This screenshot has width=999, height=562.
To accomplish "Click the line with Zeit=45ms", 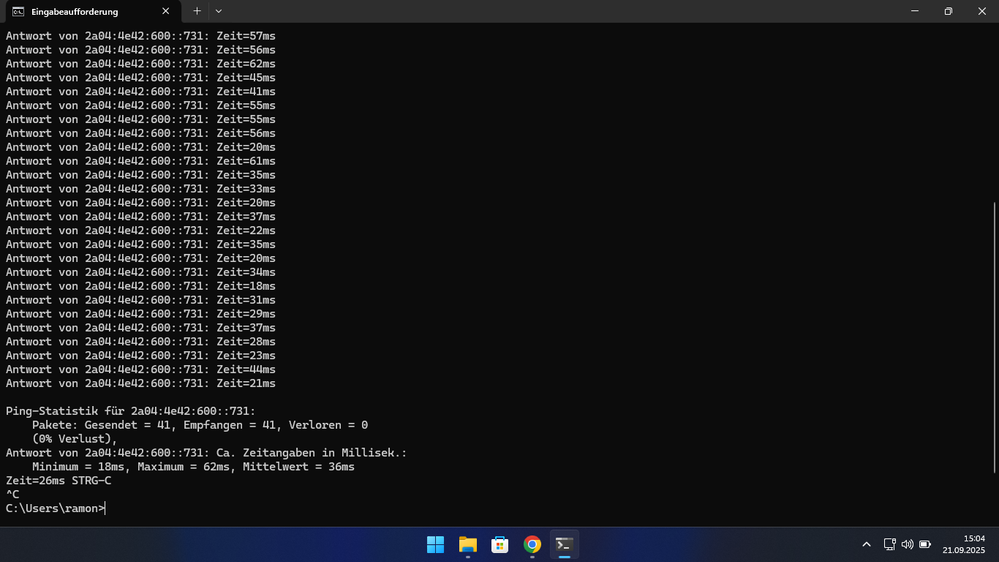I will pos(141,78).
